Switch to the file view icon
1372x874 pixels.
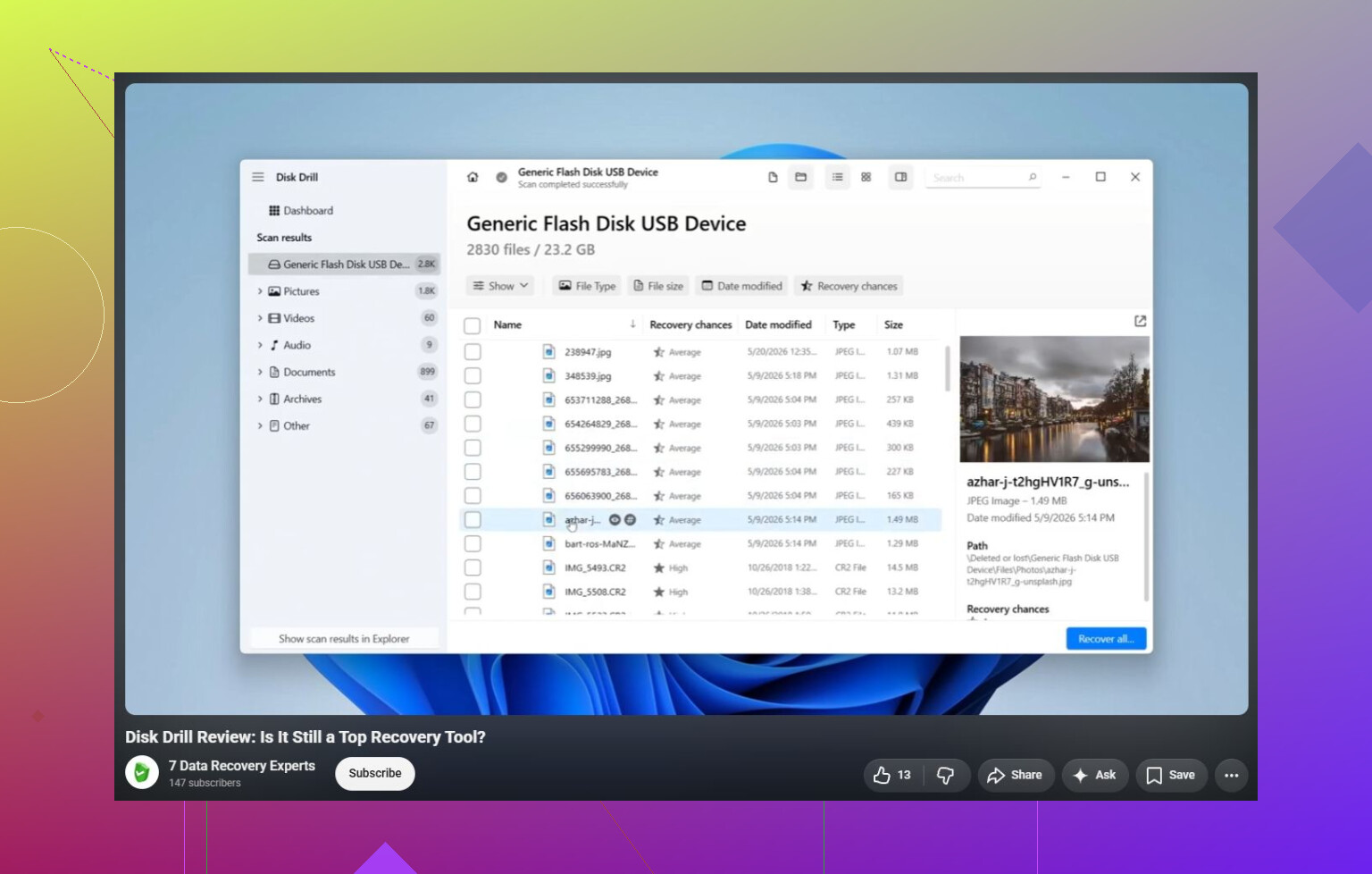point(773,177)
